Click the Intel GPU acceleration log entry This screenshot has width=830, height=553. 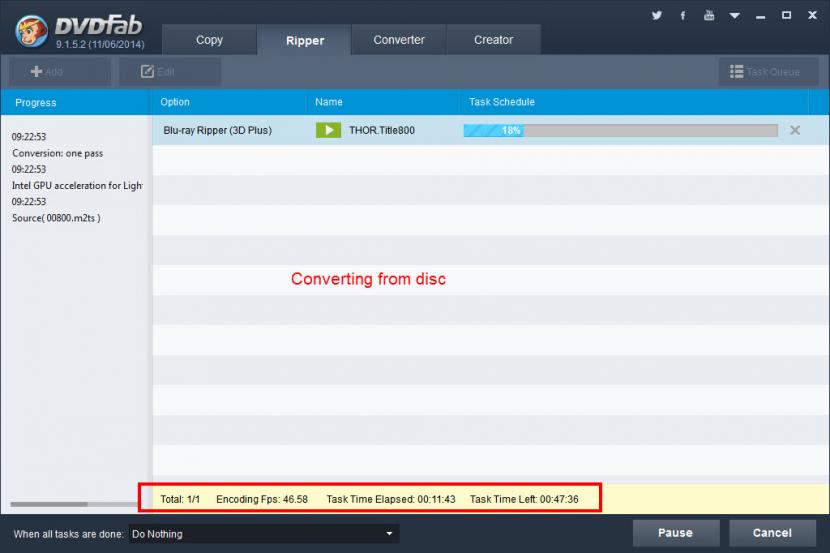point(77,186)
